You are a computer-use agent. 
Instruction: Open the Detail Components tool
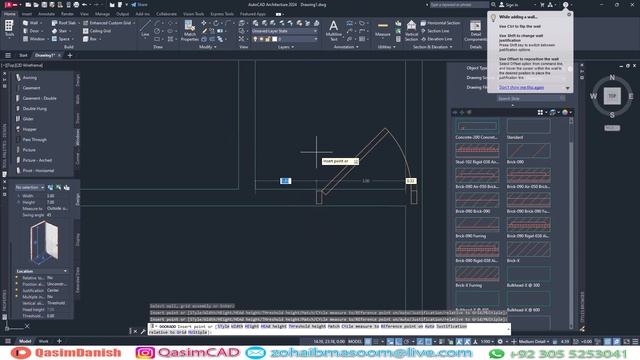pos(475,31)
